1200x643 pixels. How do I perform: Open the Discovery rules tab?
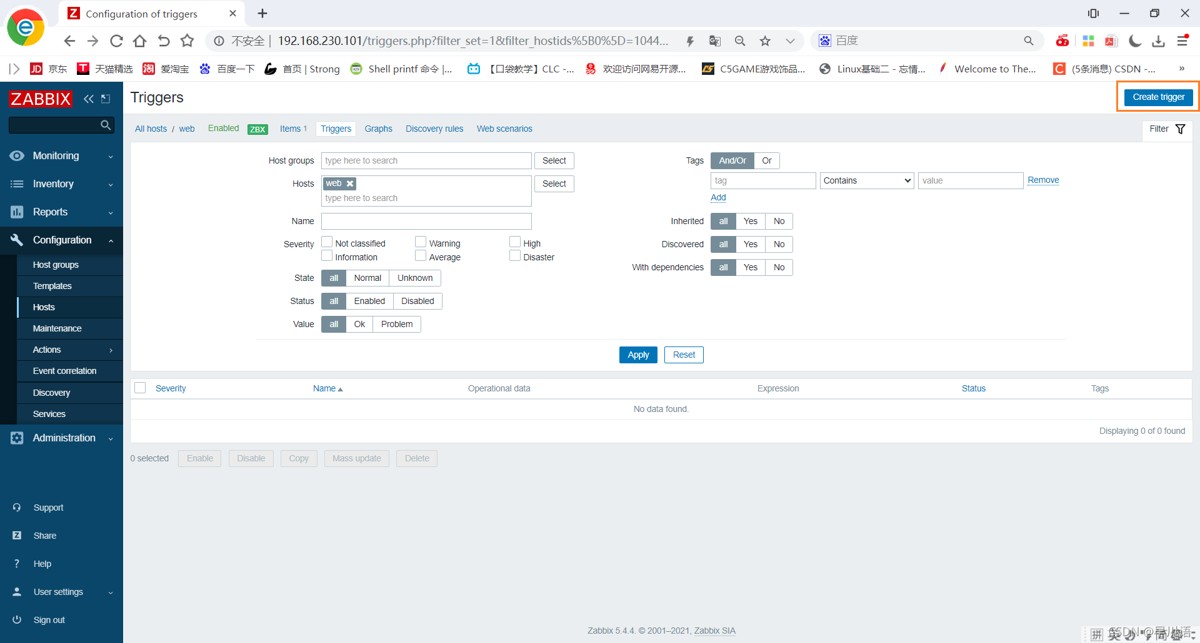[x=434, y=129]
